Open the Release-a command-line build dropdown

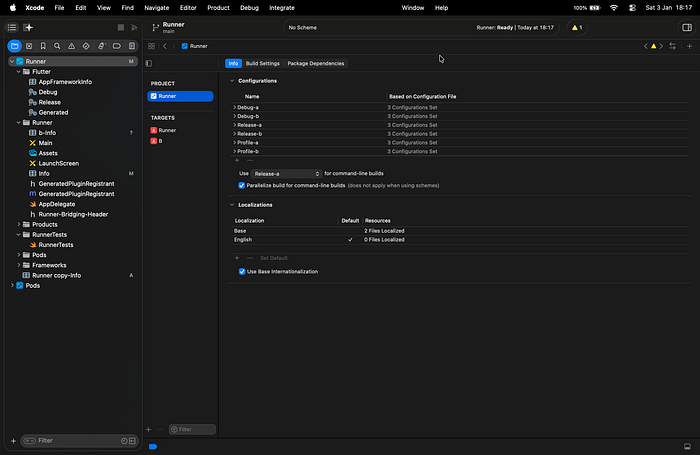[286, 174]
